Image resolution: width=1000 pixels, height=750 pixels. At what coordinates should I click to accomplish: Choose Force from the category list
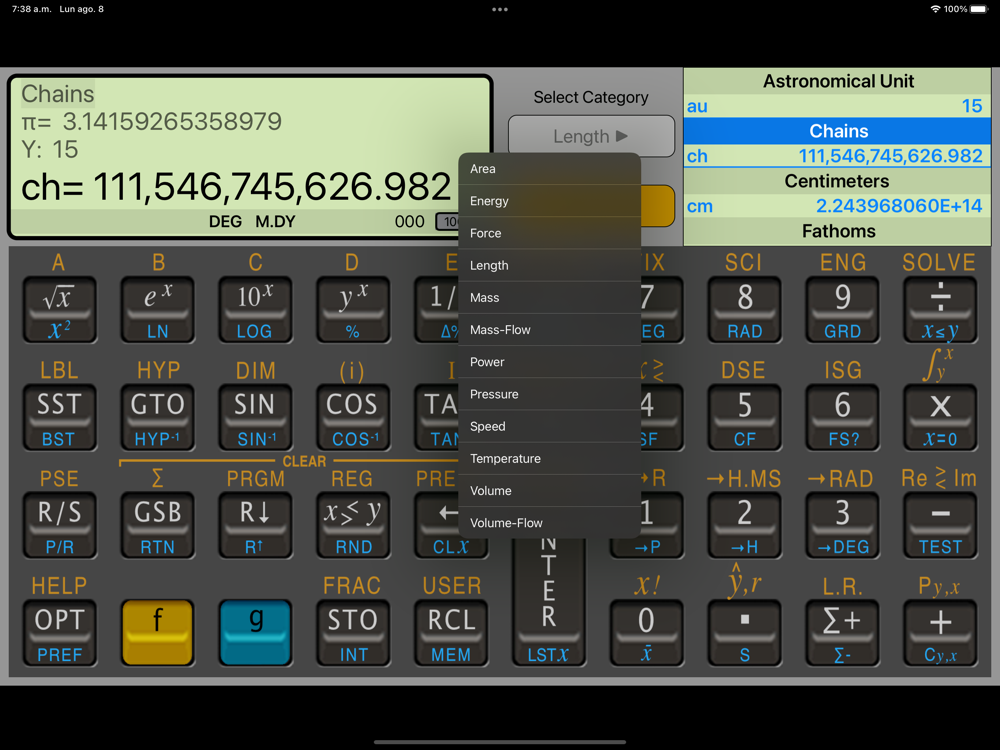549,233
